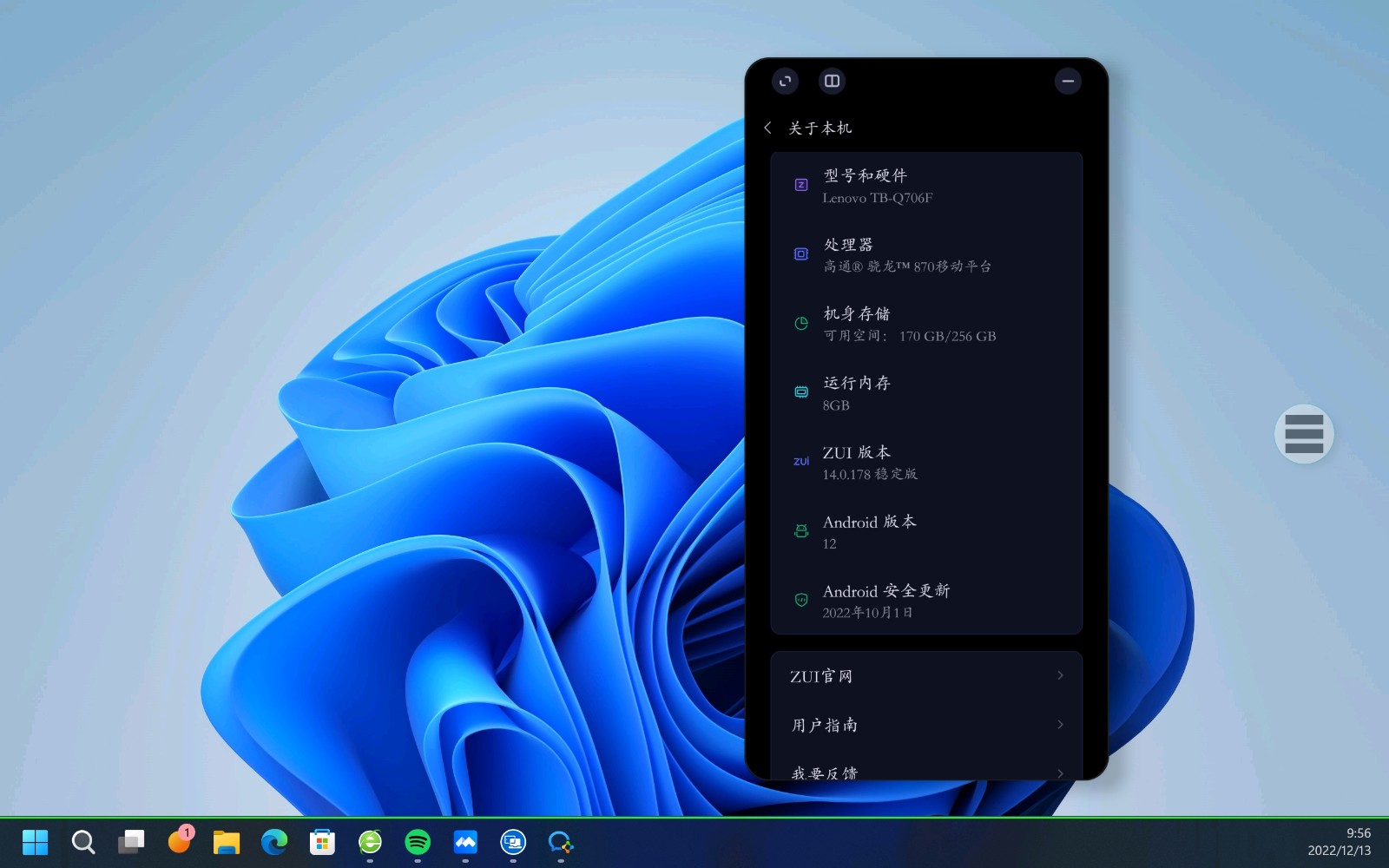
Task: Launch Microsoft Edge from the taskbar
Action: click(x=274, y=842)
